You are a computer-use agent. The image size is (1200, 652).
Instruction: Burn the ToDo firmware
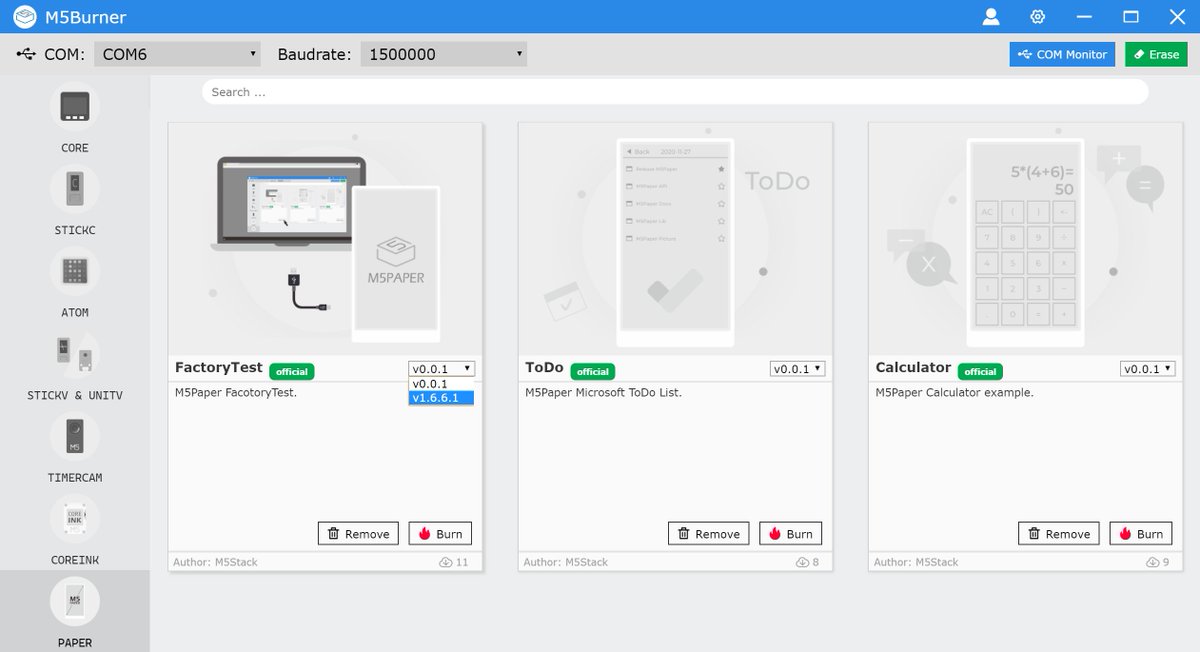pos(790,534)
